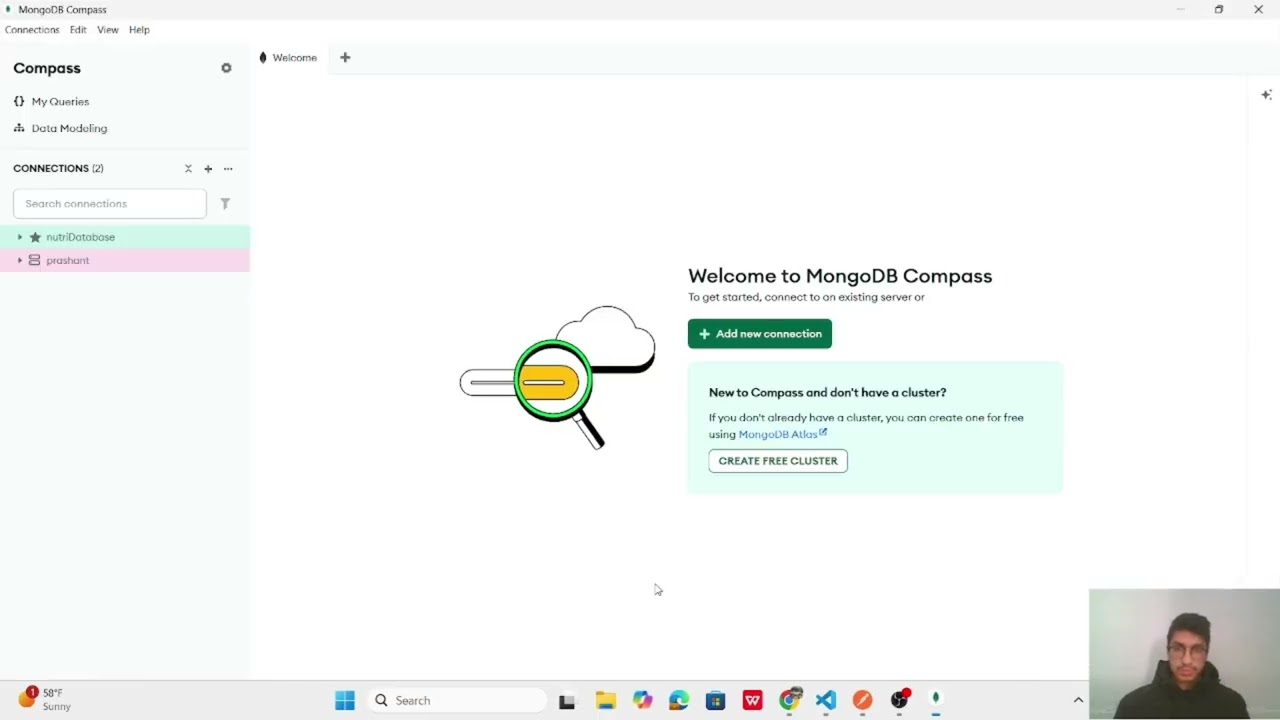Focus the Search connections field

(x=110, y=203)
